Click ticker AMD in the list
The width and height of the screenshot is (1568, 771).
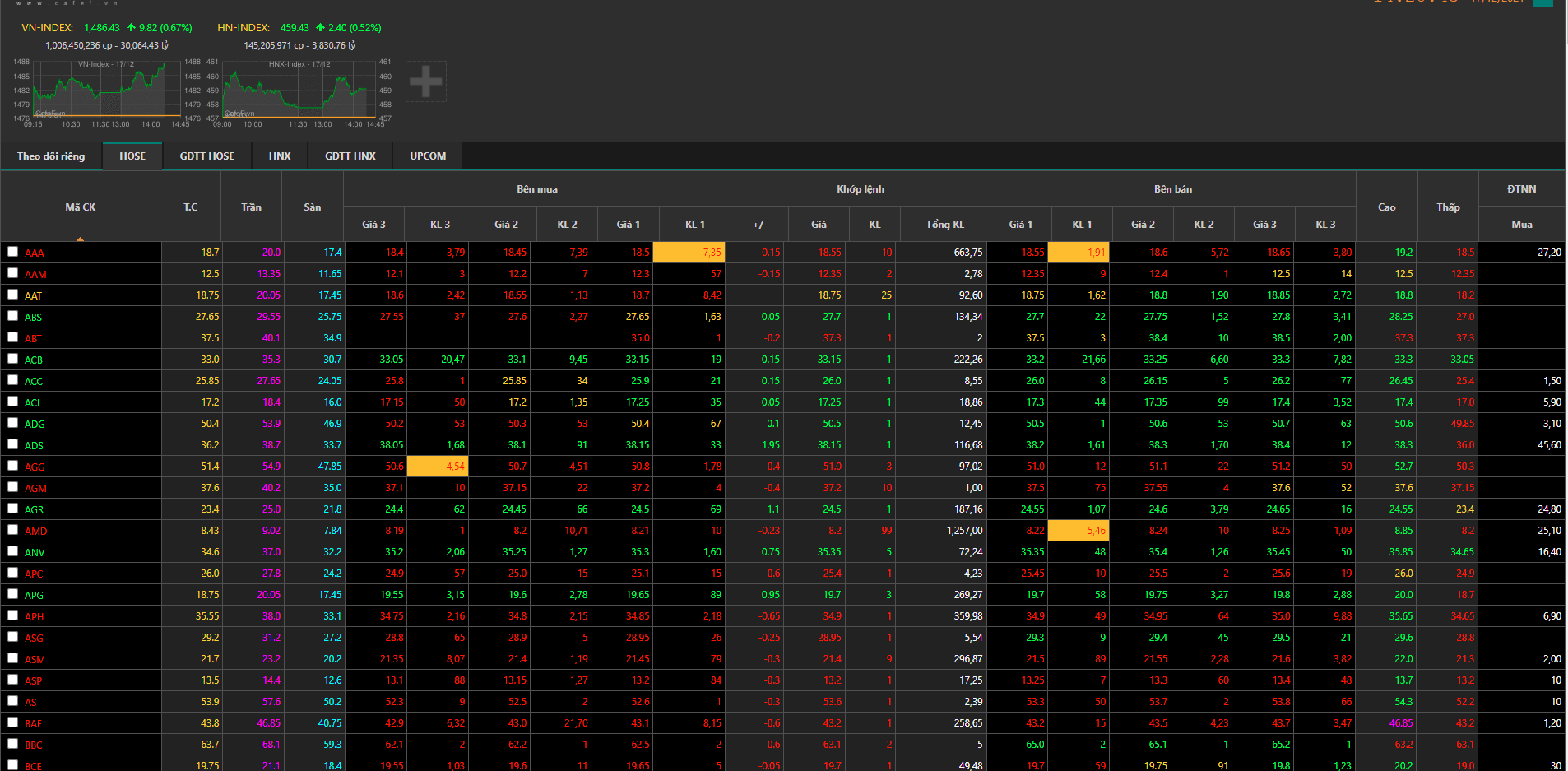click(x=36, y=532)
